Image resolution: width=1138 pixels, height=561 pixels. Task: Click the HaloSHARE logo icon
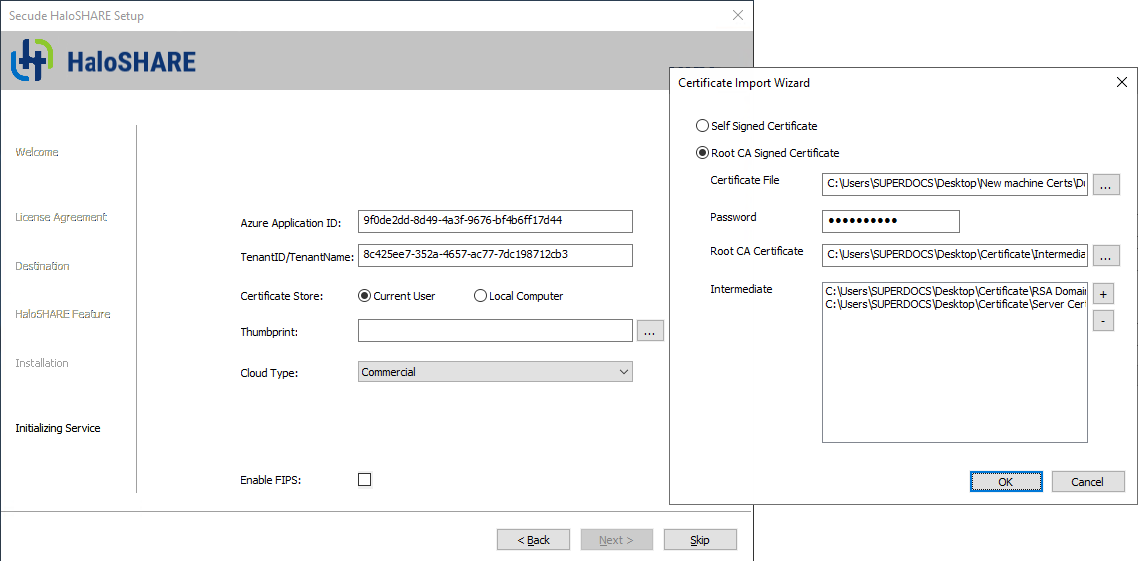point(31,61)
